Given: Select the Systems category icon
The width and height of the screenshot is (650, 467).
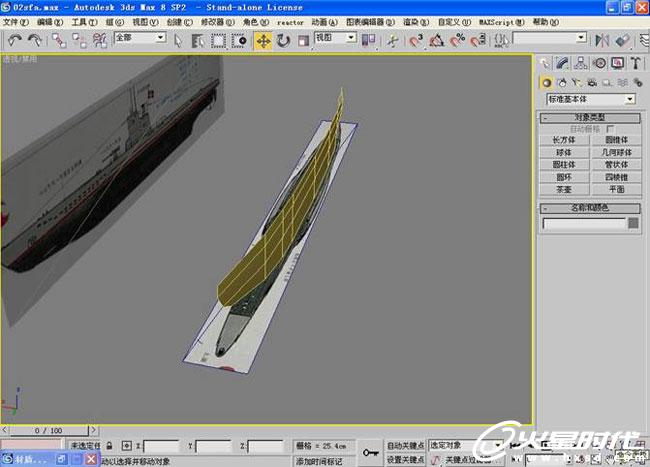Looking at the screenshot, I should tap(638, 83).
